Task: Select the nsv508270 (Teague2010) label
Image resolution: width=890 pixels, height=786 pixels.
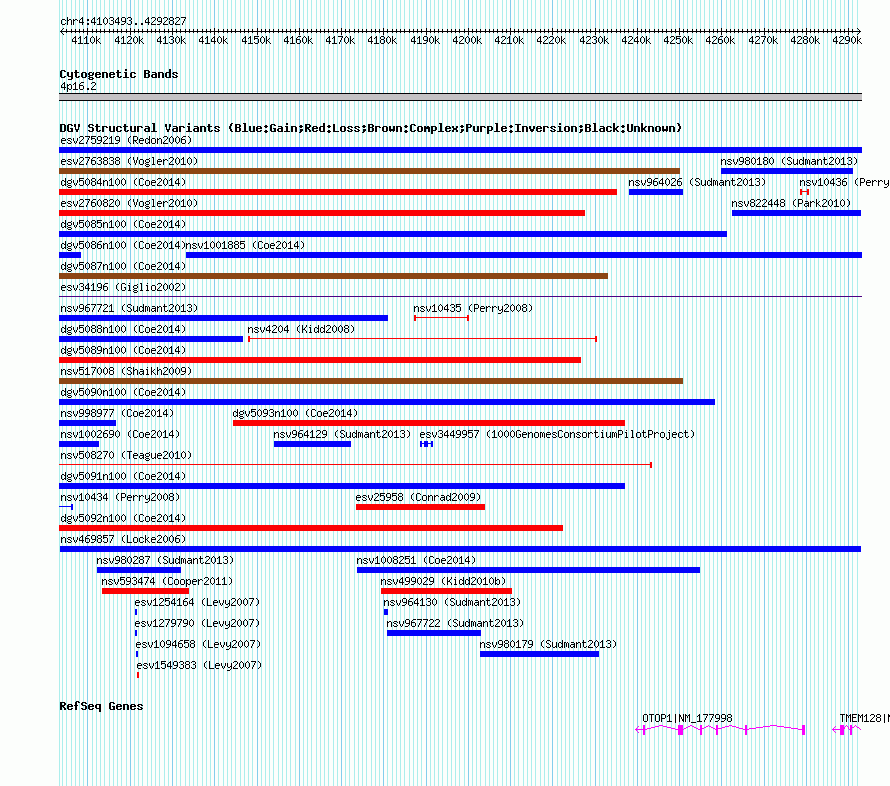Action: [126, 455]
